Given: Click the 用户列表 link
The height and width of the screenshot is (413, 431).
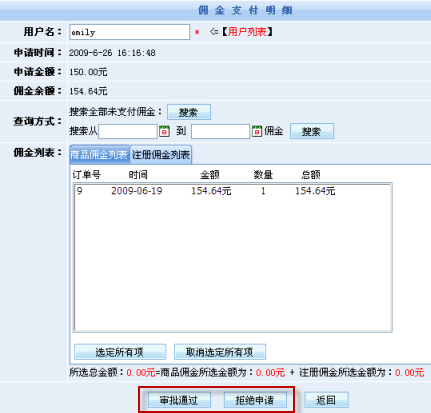Looking at the screenshot, I should pyautogui.click(x=247, y=32).
